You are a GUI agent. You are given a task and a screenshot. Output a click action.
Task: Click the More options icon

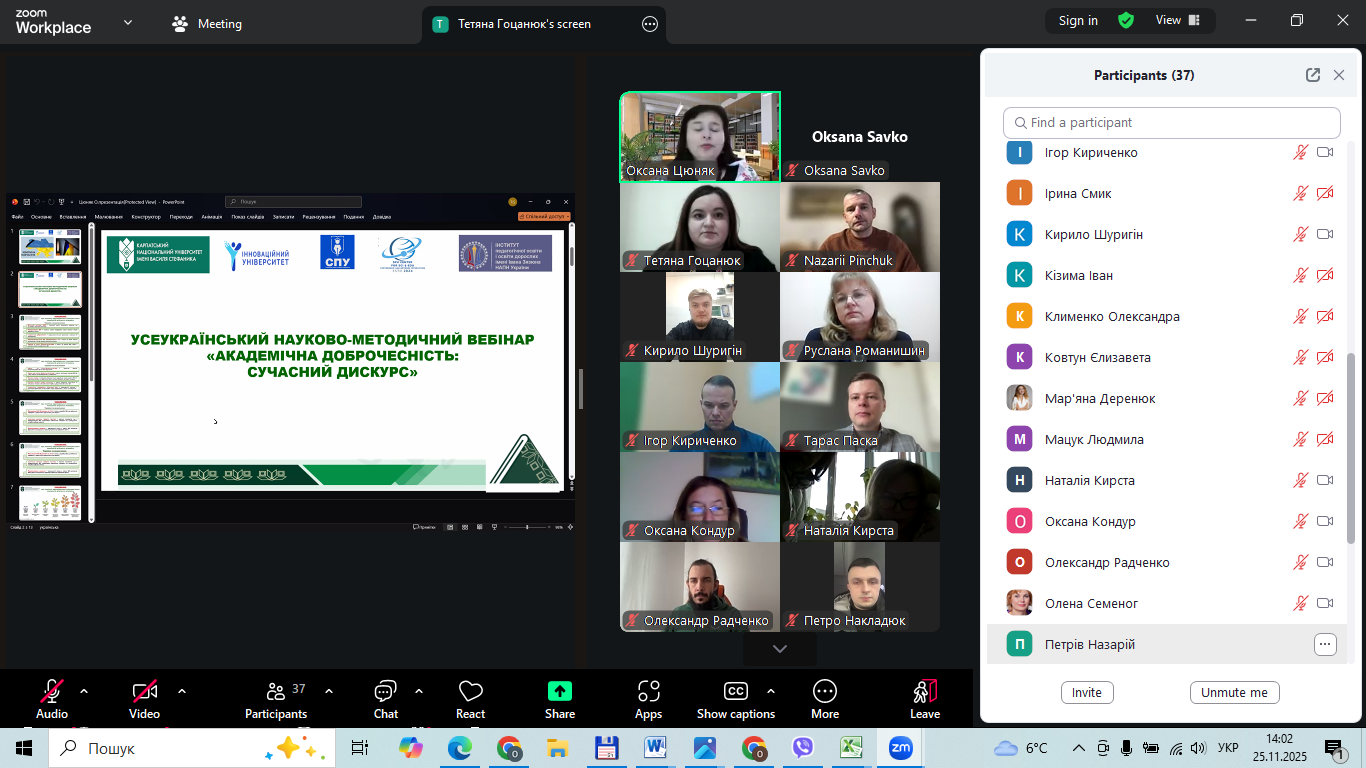coord(824,692)
